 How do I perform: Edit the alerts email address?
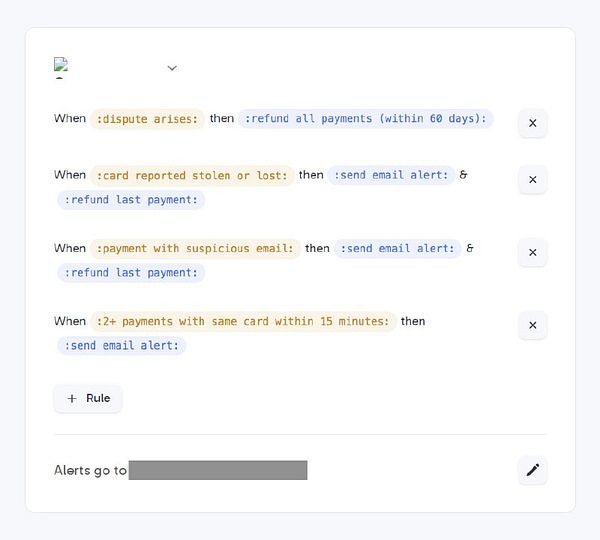click(x=532, y=470)
